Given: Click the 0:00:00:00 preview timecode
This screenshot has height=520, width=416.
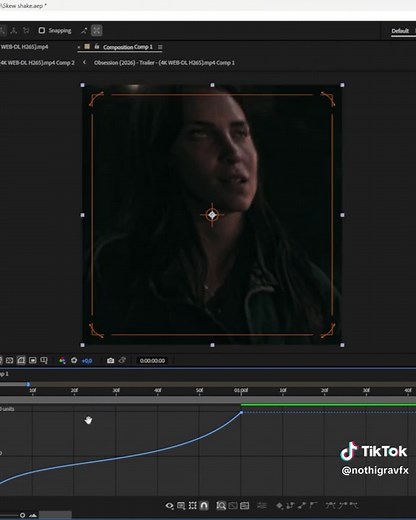Looking at the screenshot, I should click(152, 361).
